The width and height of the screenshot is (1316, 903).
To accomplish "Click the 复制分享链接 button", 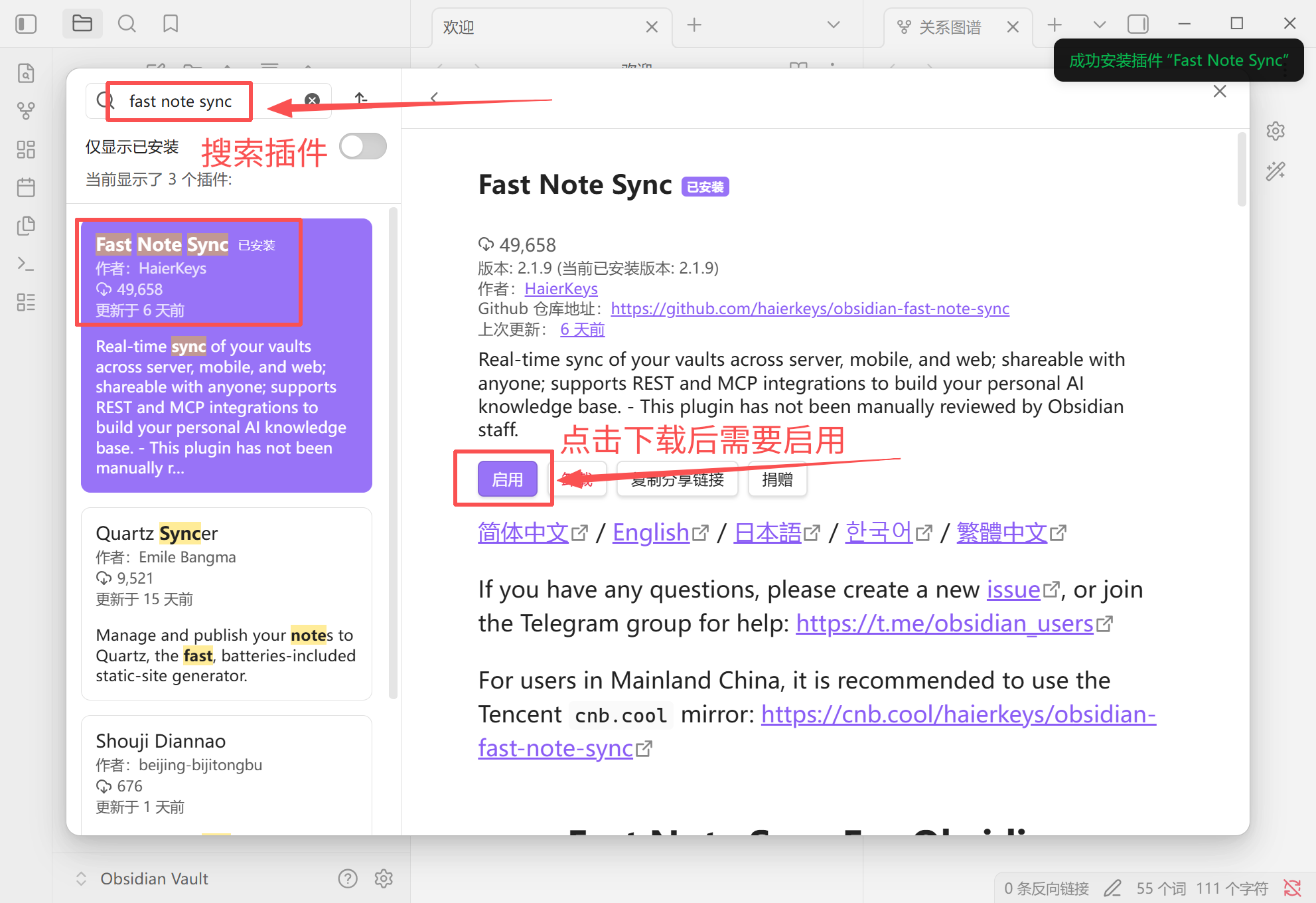I will (x=678, y=479).
